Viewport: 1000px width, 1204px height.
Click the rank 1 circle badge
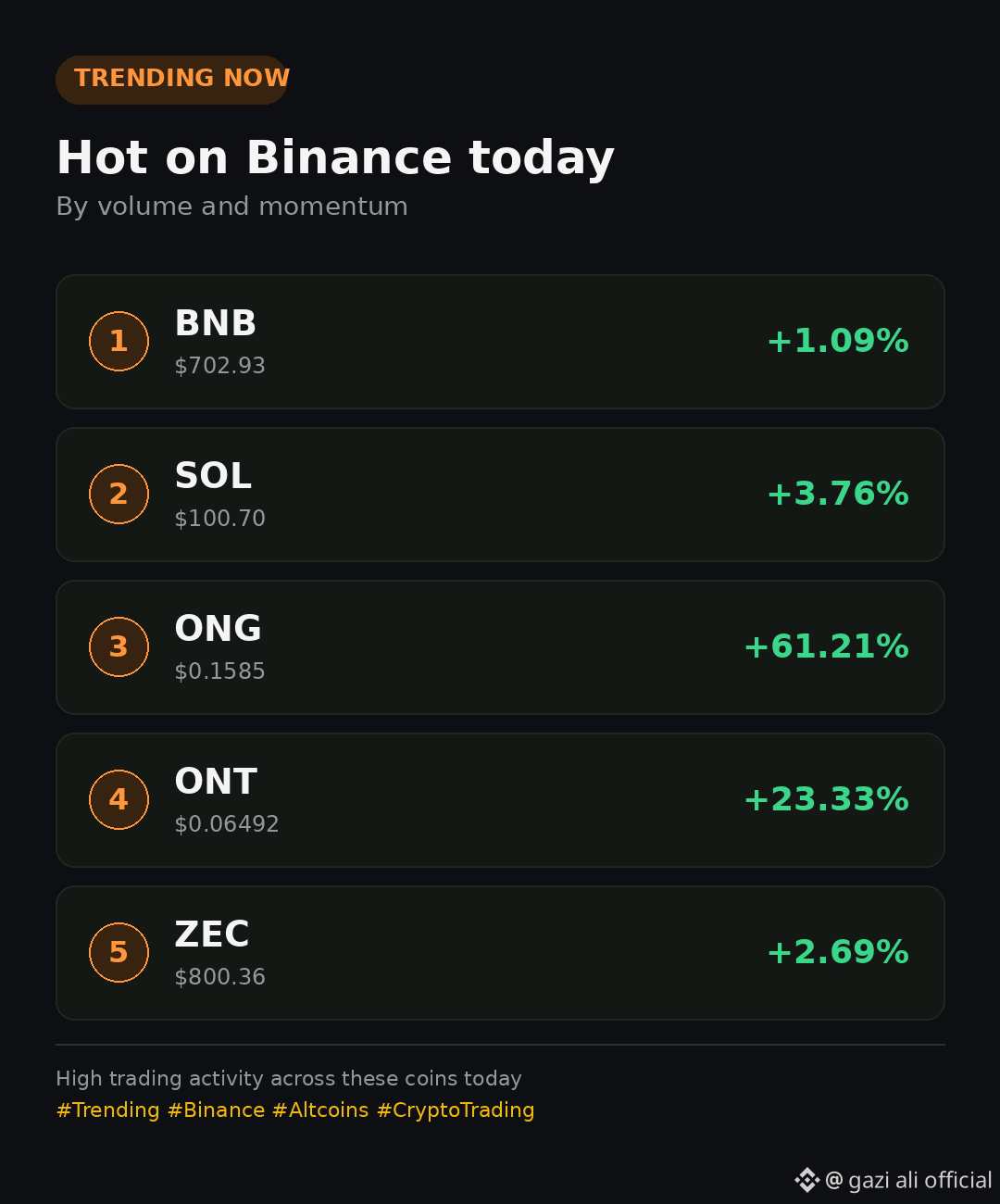[x=119, y=341]
